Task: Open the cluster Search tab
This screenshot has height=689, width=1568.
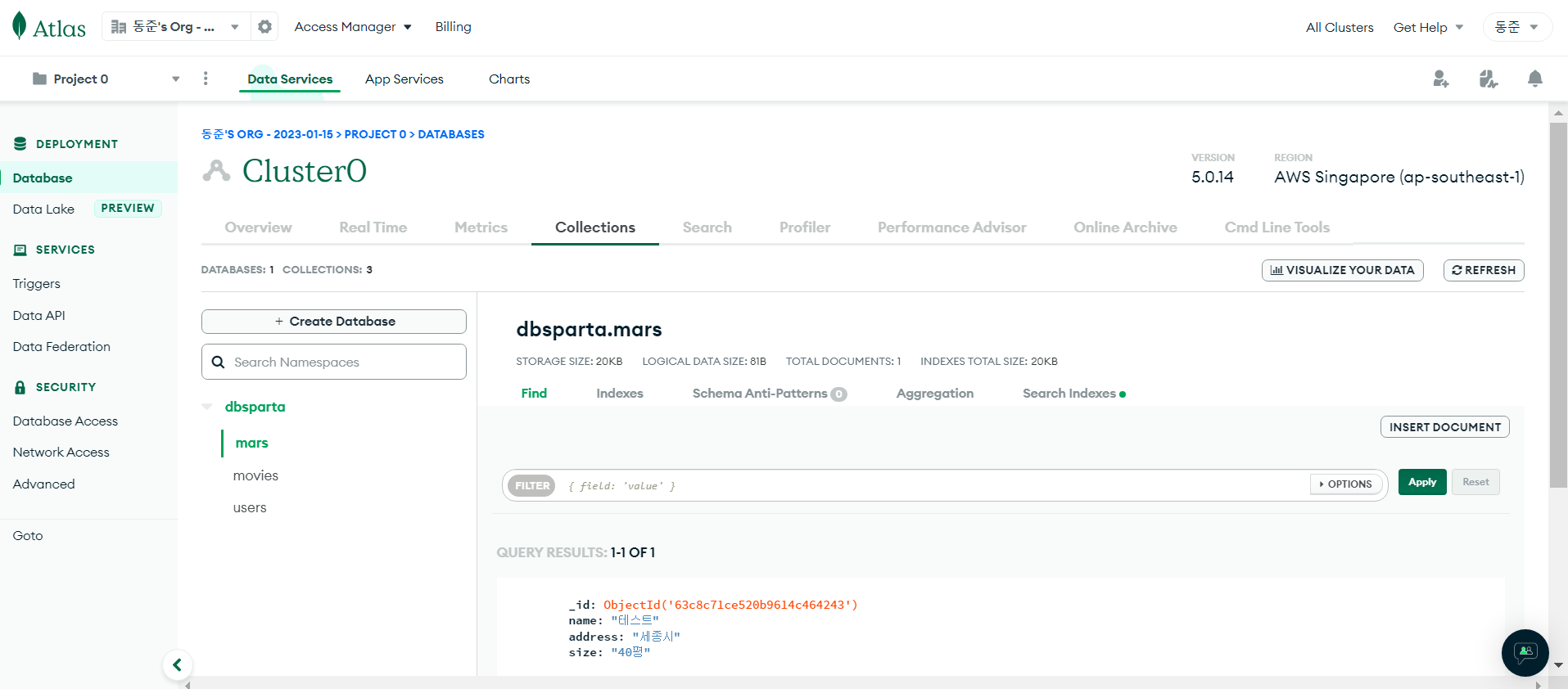Action: click(x=707, y=227)
